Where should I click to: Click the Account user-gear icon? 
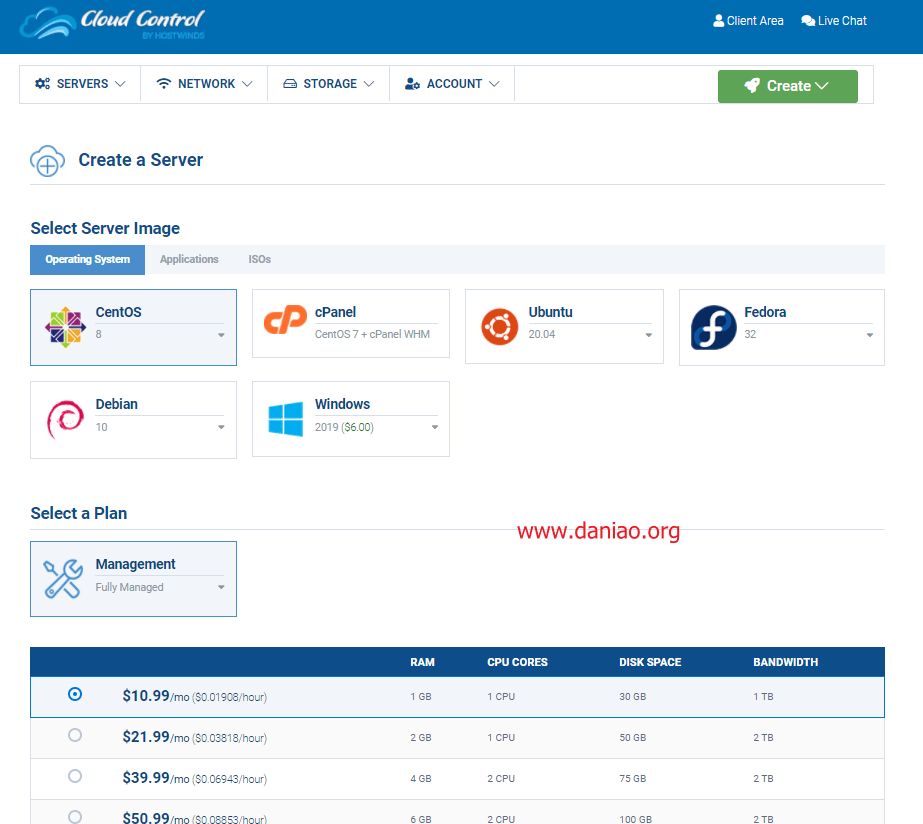(412, 84)
